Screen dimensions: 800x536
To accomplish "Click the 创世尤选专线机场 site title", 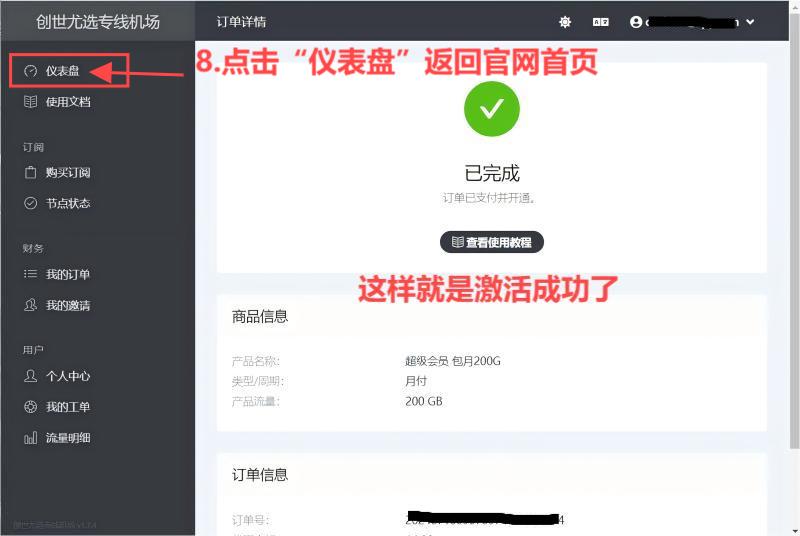I will [98, 22].
